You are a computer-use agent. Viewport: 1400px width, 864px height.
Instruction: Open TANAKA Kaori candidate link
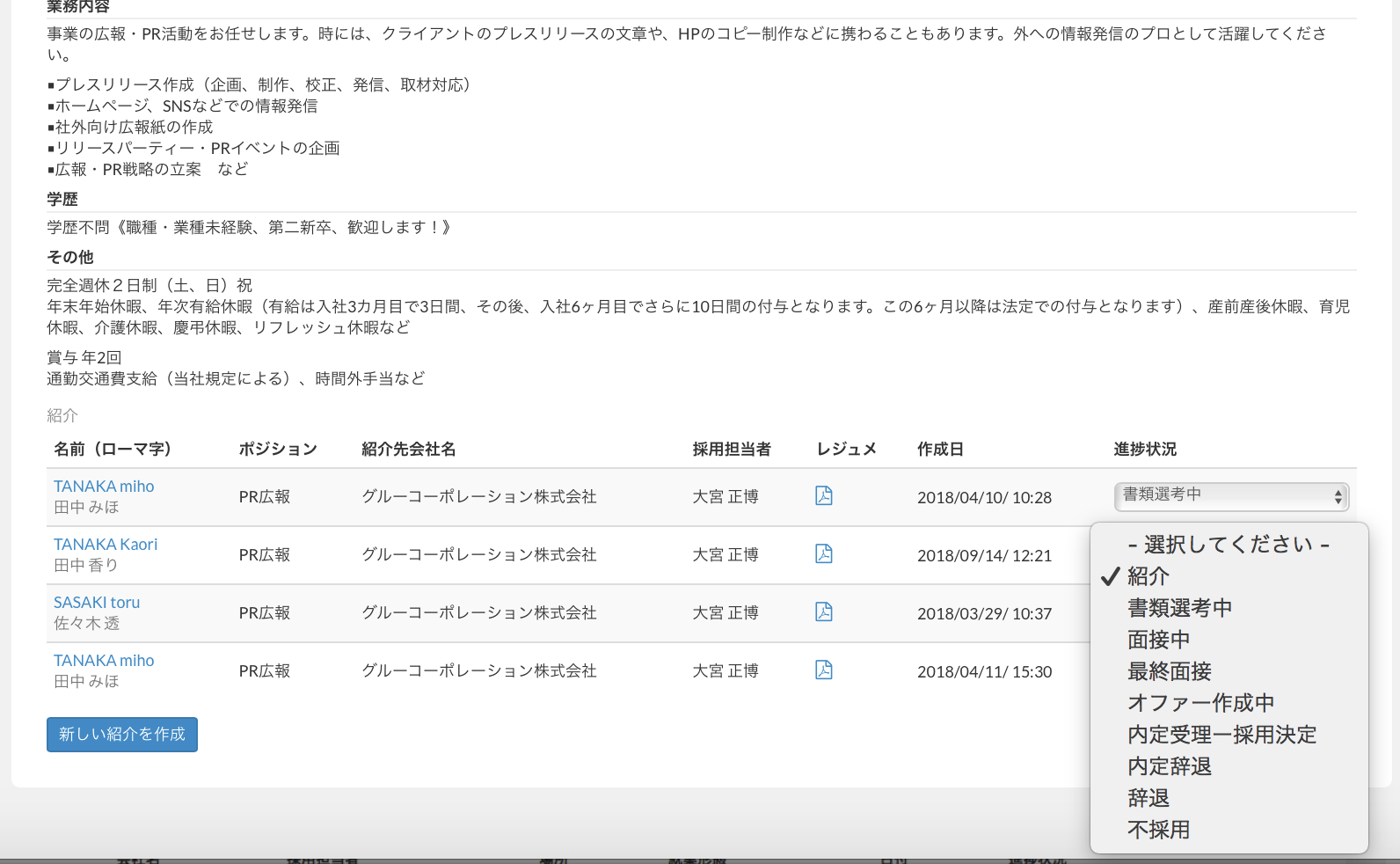[x=106, y=545]
